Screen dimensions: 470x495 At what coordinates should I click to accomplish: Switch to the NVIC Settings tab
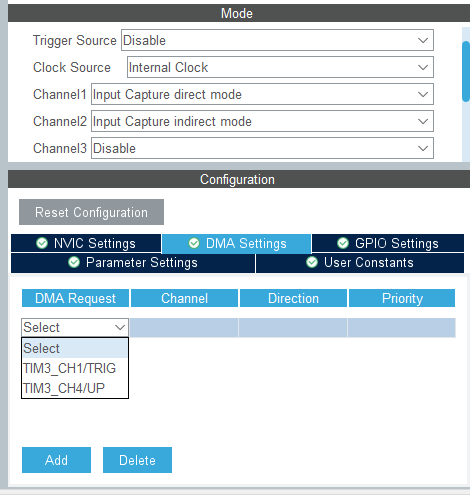(86, 243)
